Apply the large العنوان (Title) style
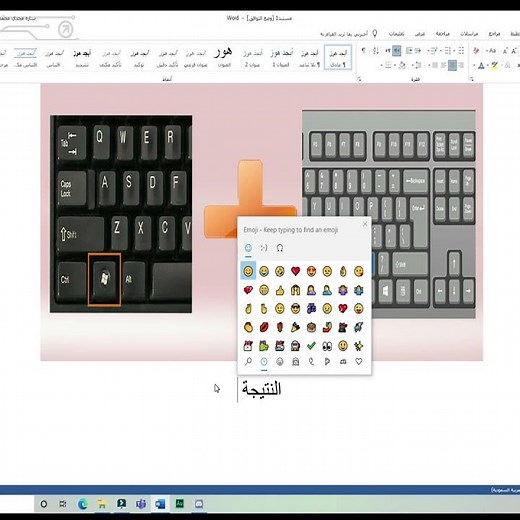 coord(224,58)
